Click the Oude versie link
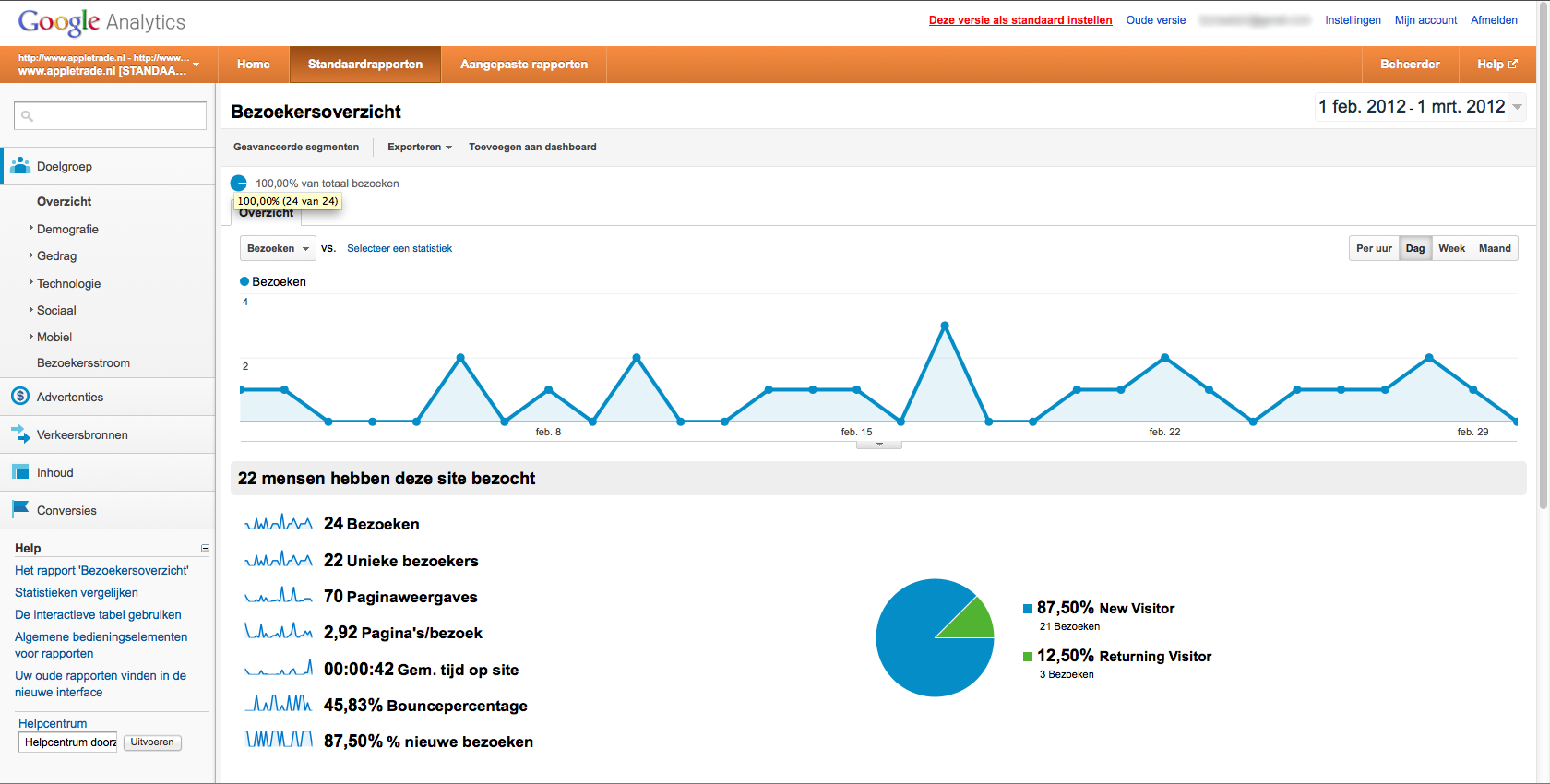The width and height of the screenshot is (1550, 784). pyautogui.click(x=1156, y=20)
